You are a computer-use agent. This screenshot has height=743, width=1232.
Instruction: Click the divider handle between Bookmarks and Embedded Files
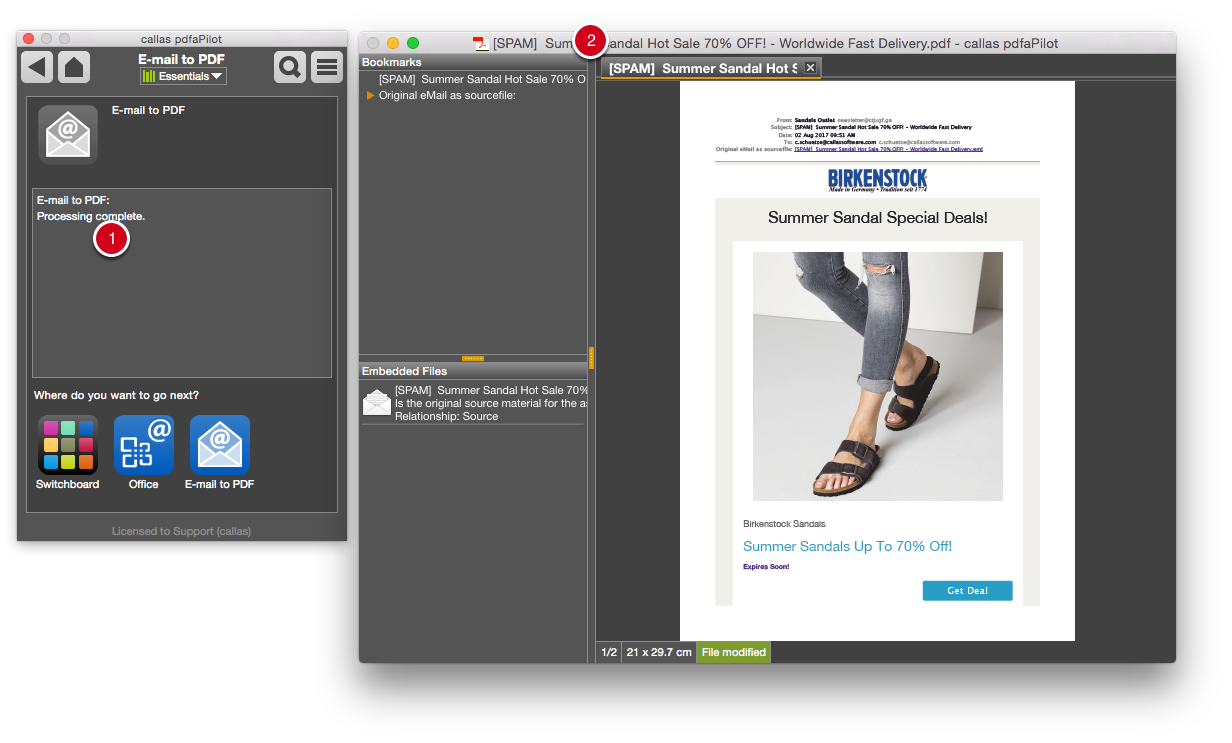473,358
